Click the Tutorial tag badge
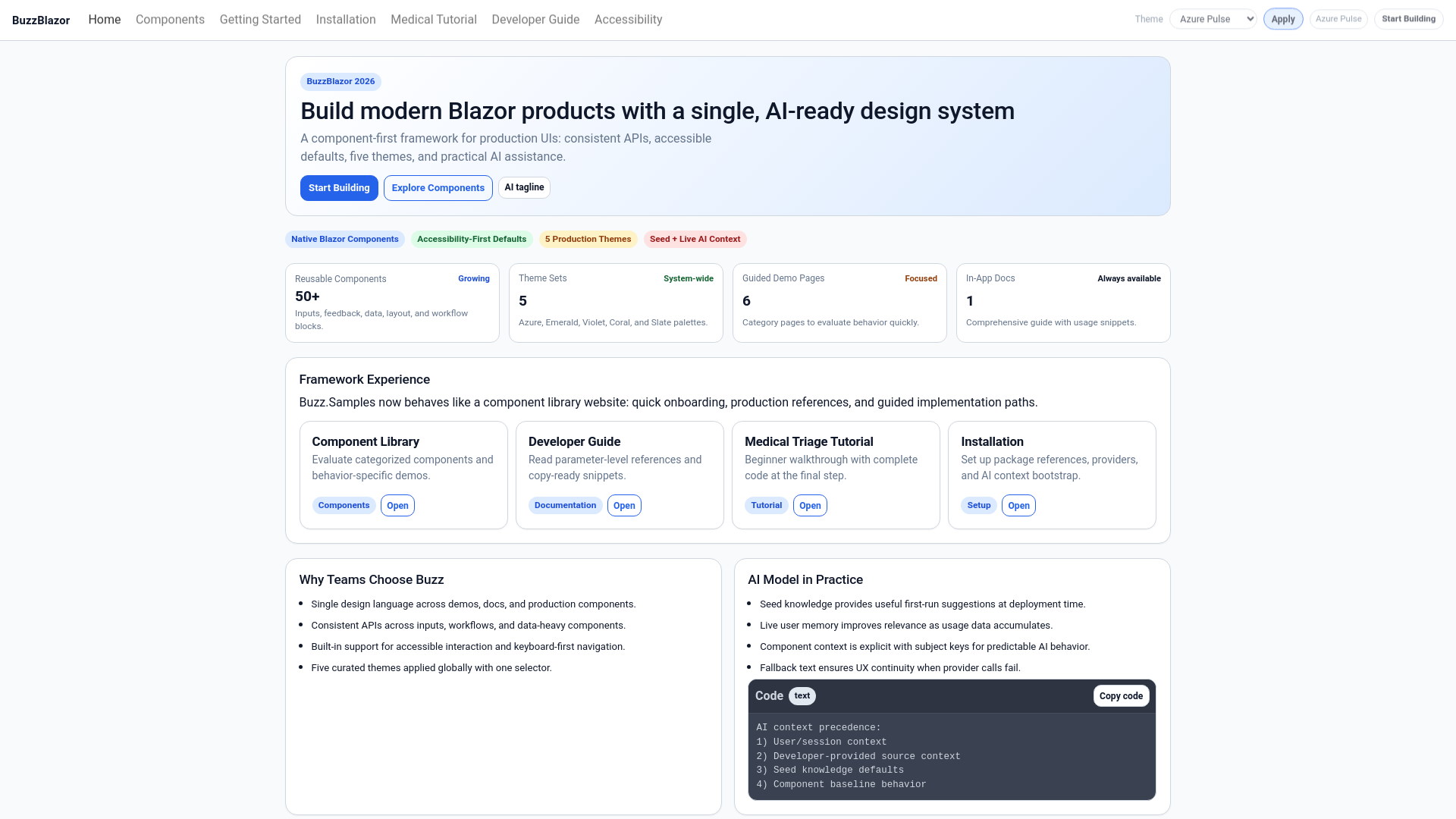The image size is (1456, 819). (766, 506)
